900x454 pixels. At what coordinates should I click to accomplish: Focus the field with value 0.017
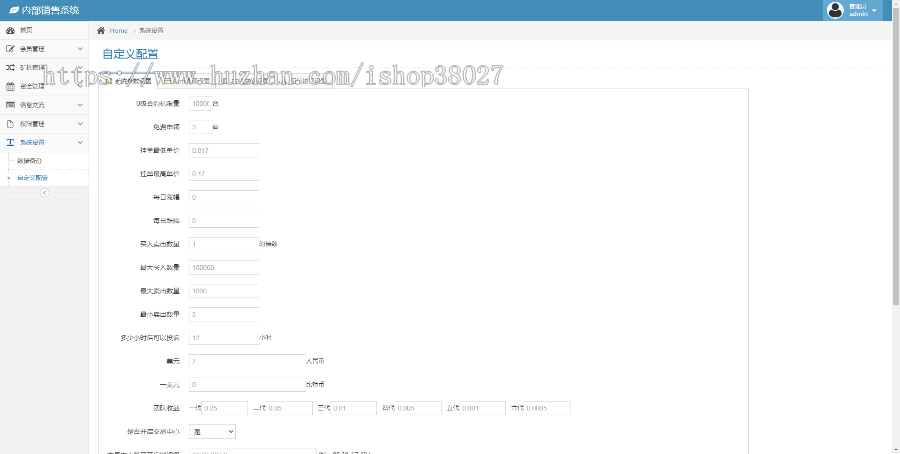pos(224,150)
